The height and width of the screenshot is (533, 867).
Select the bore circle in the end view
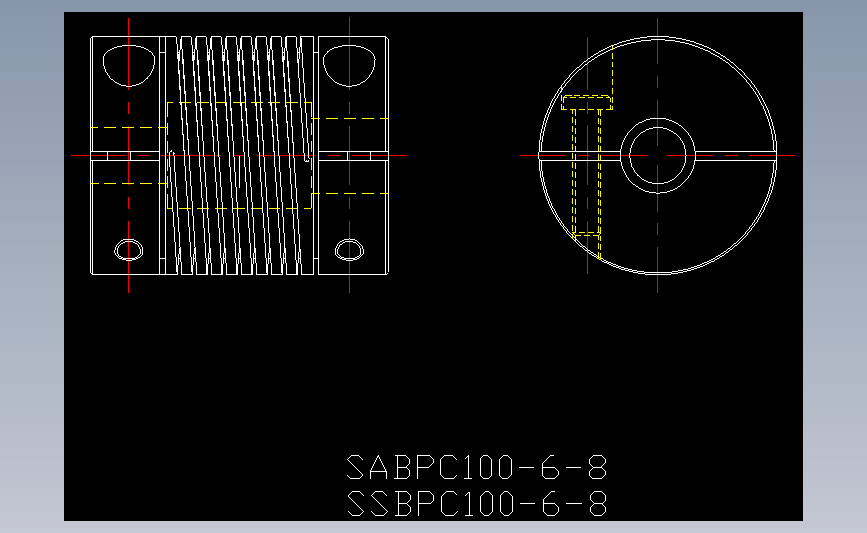pos(657,155)
